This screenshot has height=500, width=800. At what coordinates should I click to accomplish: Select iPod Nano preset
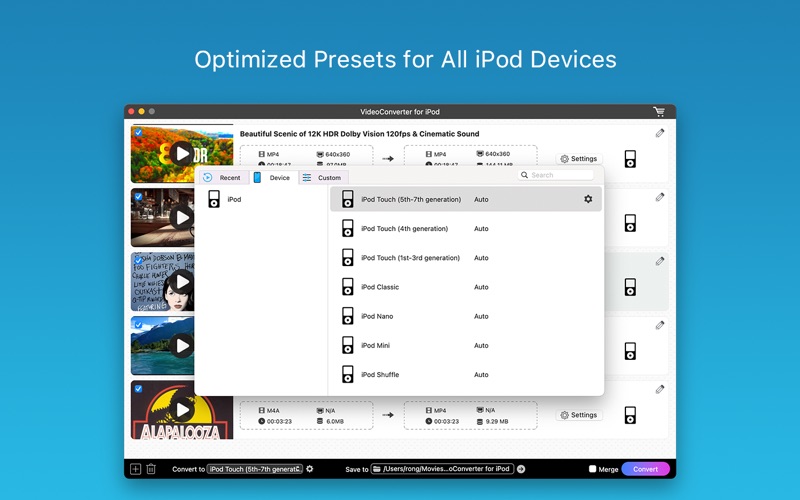466,316
